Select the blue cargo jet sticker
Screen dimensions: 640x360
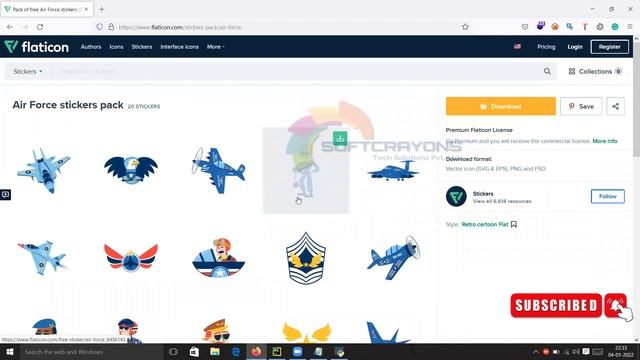[392, 171]
